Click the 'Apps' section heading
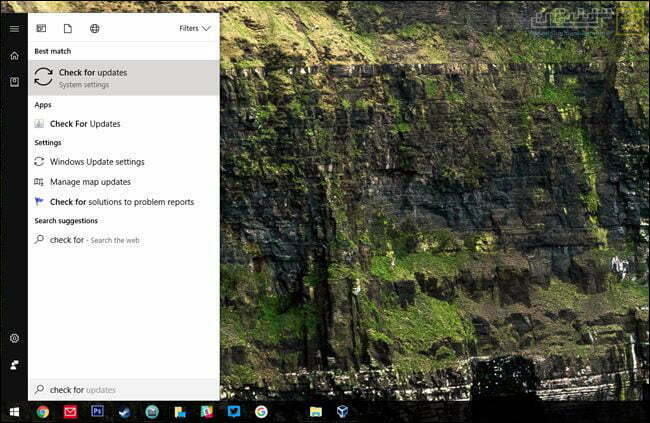This screenshot has height=423, width=650. tap(43, 105)
